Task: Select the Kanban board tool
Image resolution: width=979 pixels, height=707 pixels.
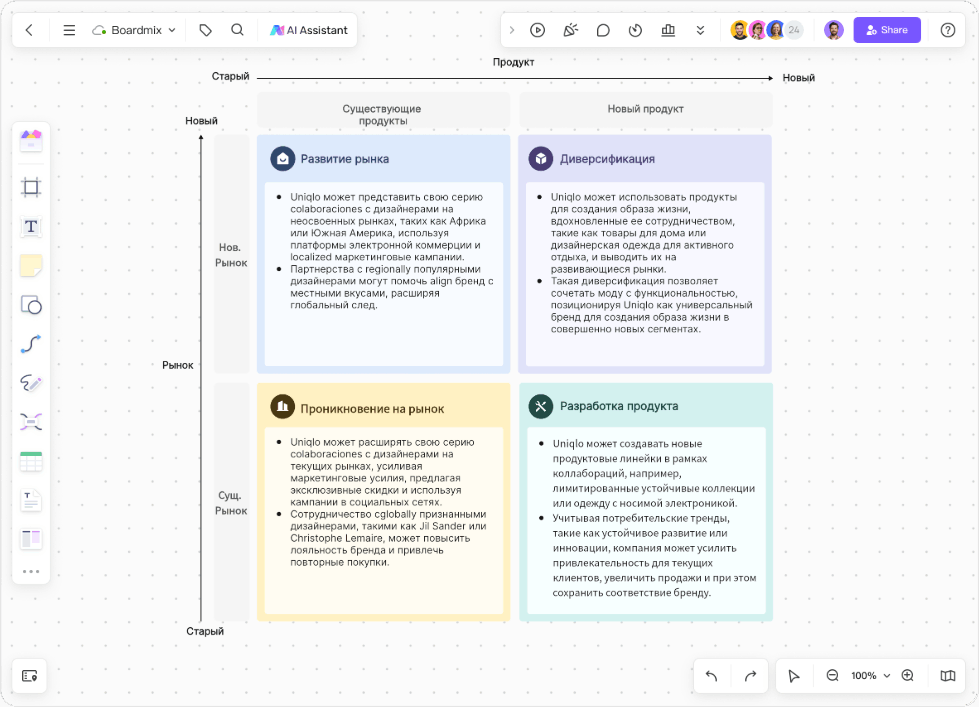Action: [31, 539]
